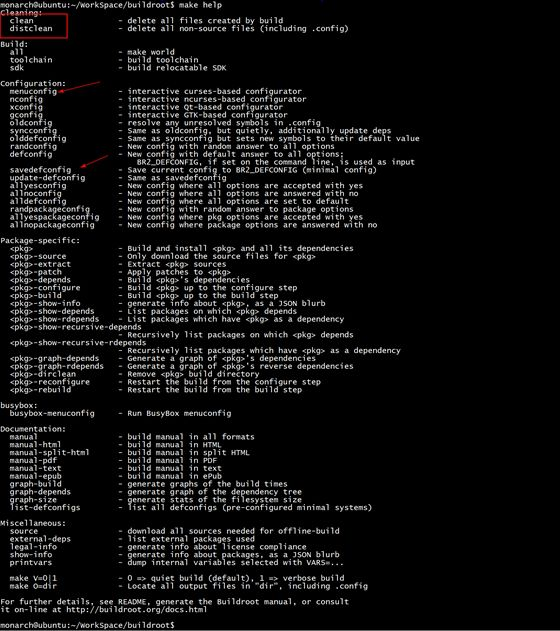Click the '<pkg>-show-recursive-rdepends' entry

(x=78, y=342)
